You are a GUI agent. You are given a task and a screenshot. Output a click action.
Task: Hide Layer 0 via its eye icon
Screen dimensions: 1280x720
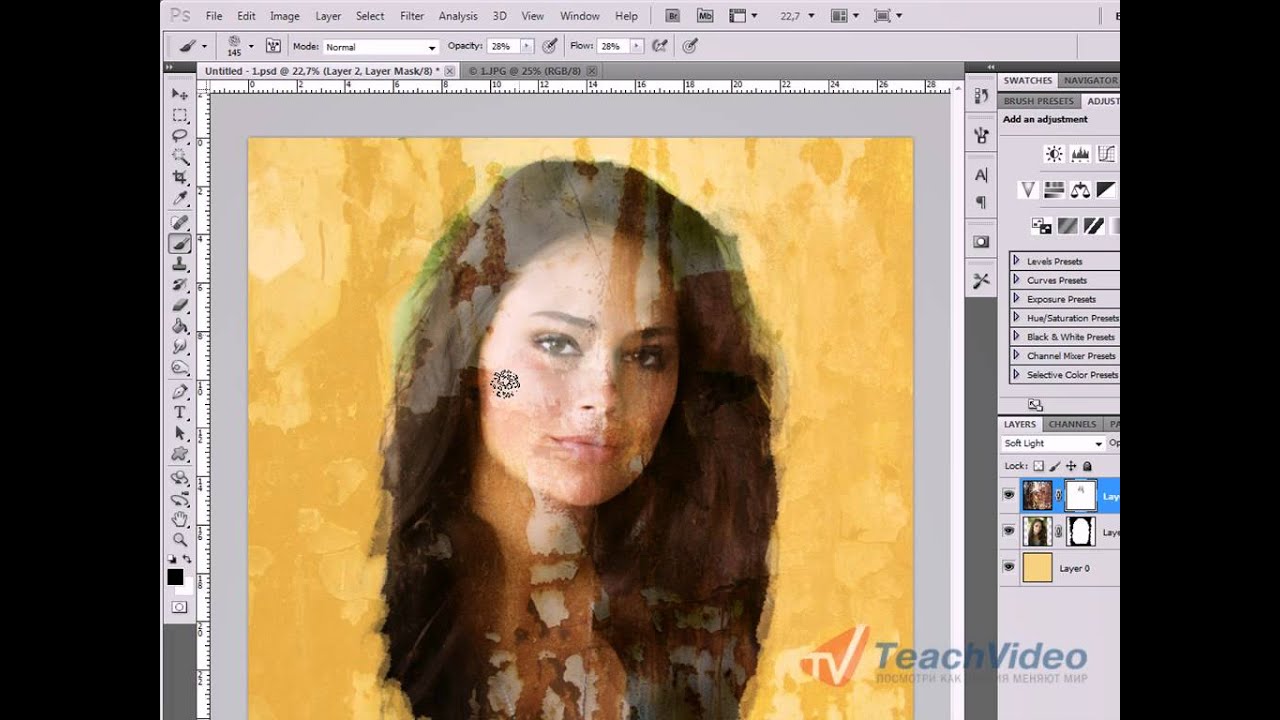click(x=1009, y=567)
